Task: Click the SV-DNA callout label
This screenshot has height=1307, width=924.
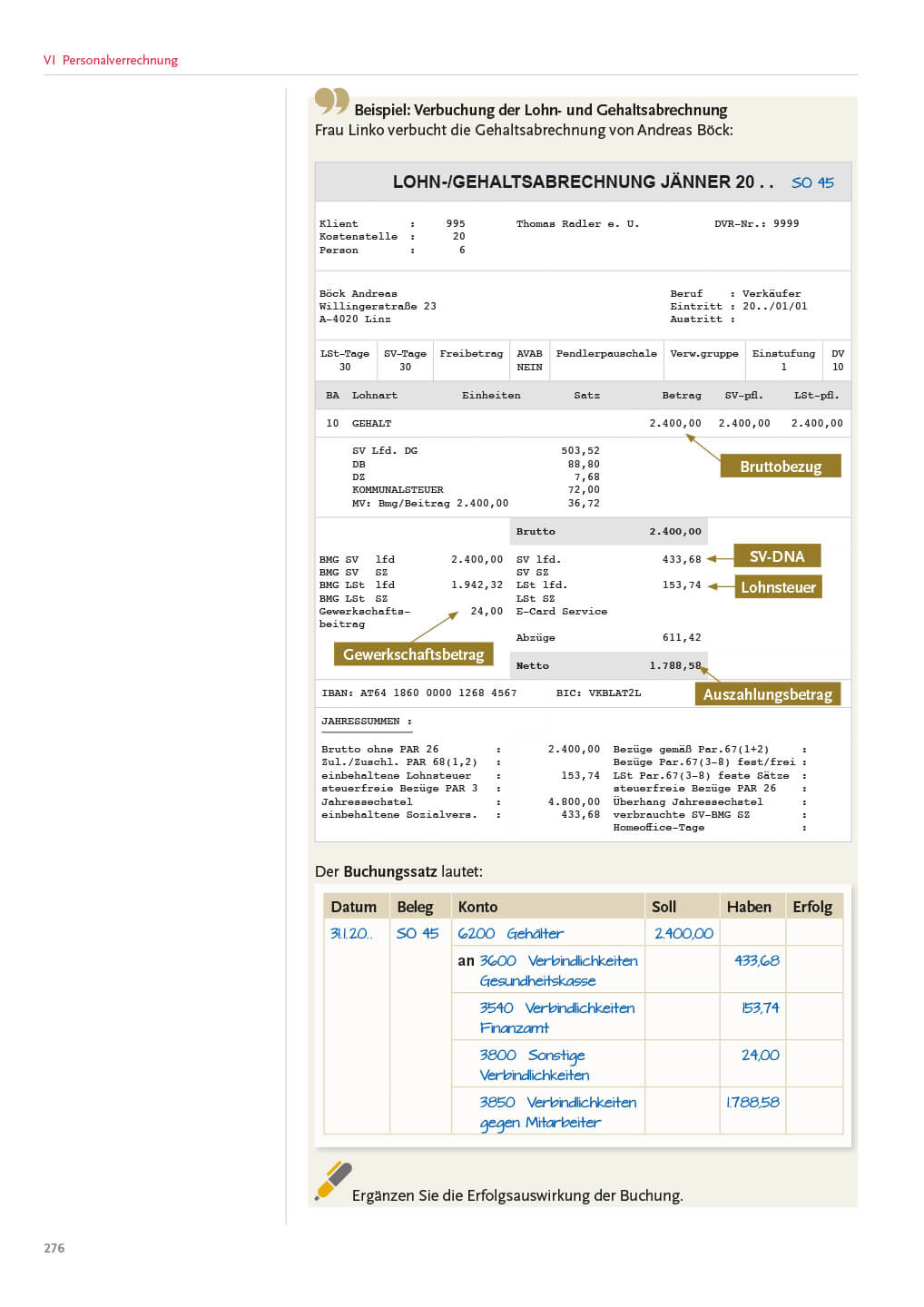Action: [x=776, y=556]
